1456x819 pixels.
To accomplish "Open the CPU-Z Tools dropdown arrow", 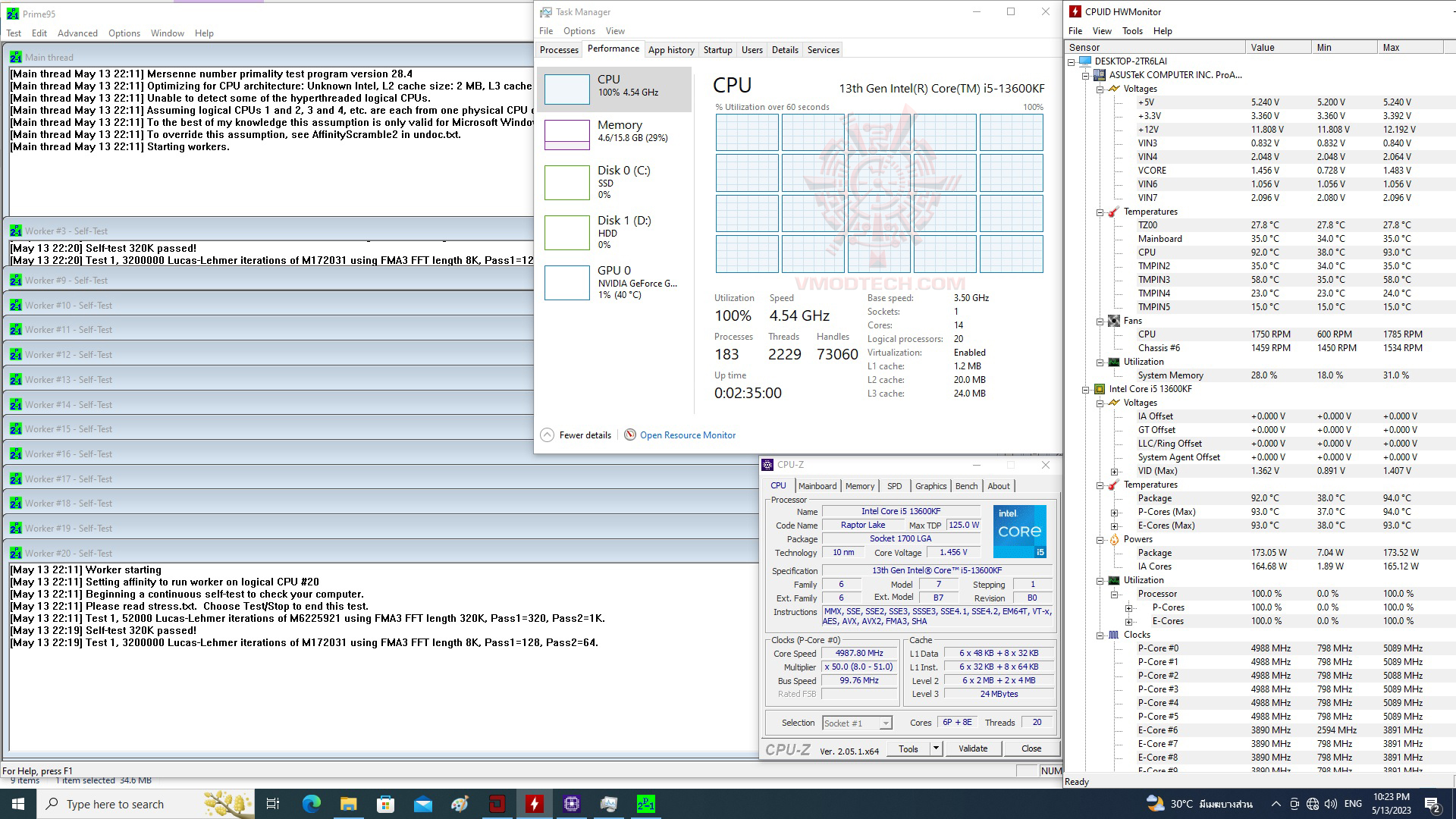I will tap(936, 748).
